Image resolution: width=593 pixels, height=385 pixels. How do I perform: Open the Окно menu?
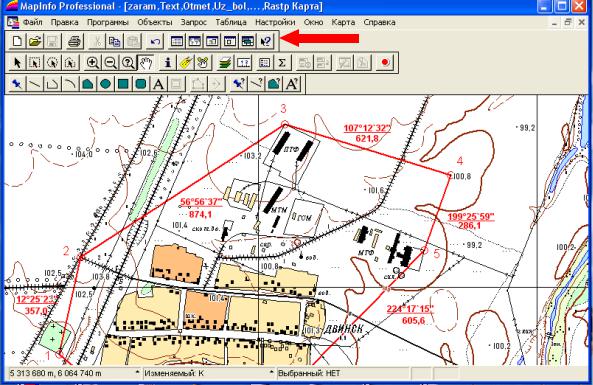tap(313, 22)
